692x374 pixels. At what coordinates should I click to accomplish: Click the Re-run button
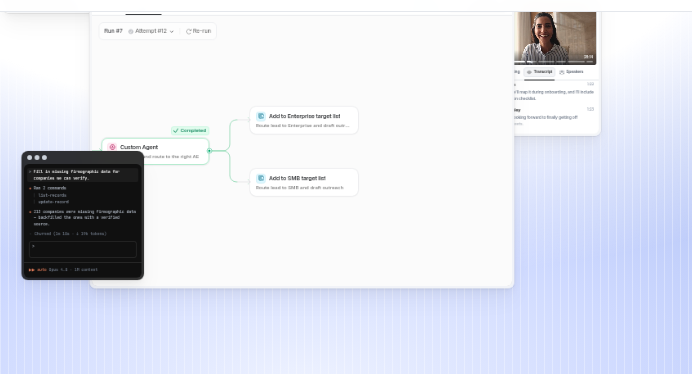click(x=199, y=31)
